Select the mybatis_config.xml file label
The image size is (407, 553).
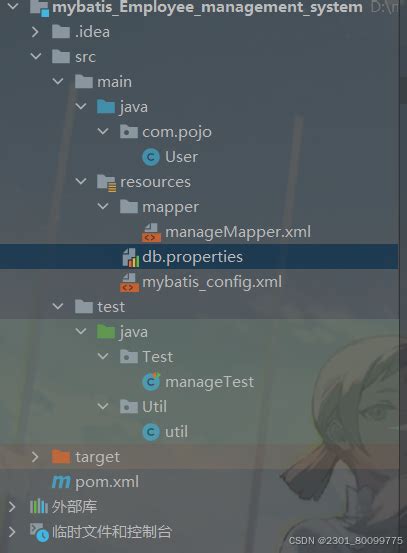point(212,282)
